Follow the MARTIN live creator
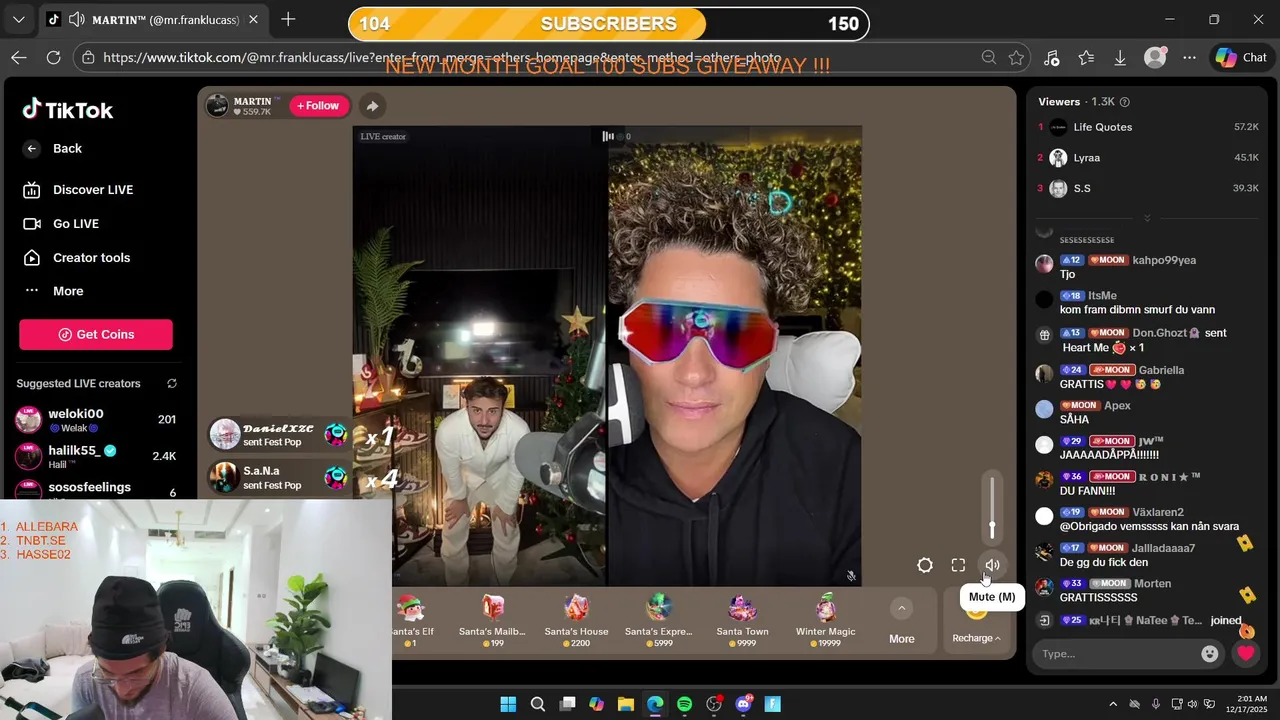Screen dimensions: 1280x720 click(x=318, y=106)
